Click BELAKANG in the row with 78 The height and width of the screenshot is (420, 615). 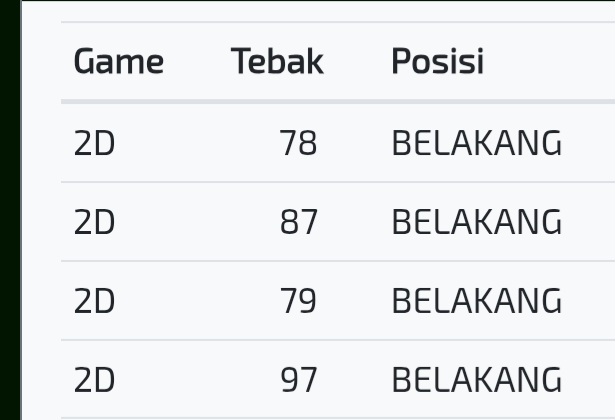click(476, 144)
